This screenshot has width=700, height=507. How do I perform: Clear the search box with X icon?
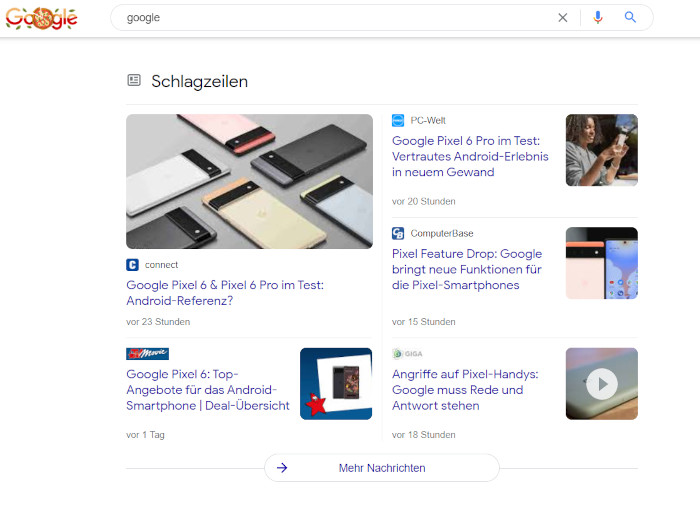(562, 18)
